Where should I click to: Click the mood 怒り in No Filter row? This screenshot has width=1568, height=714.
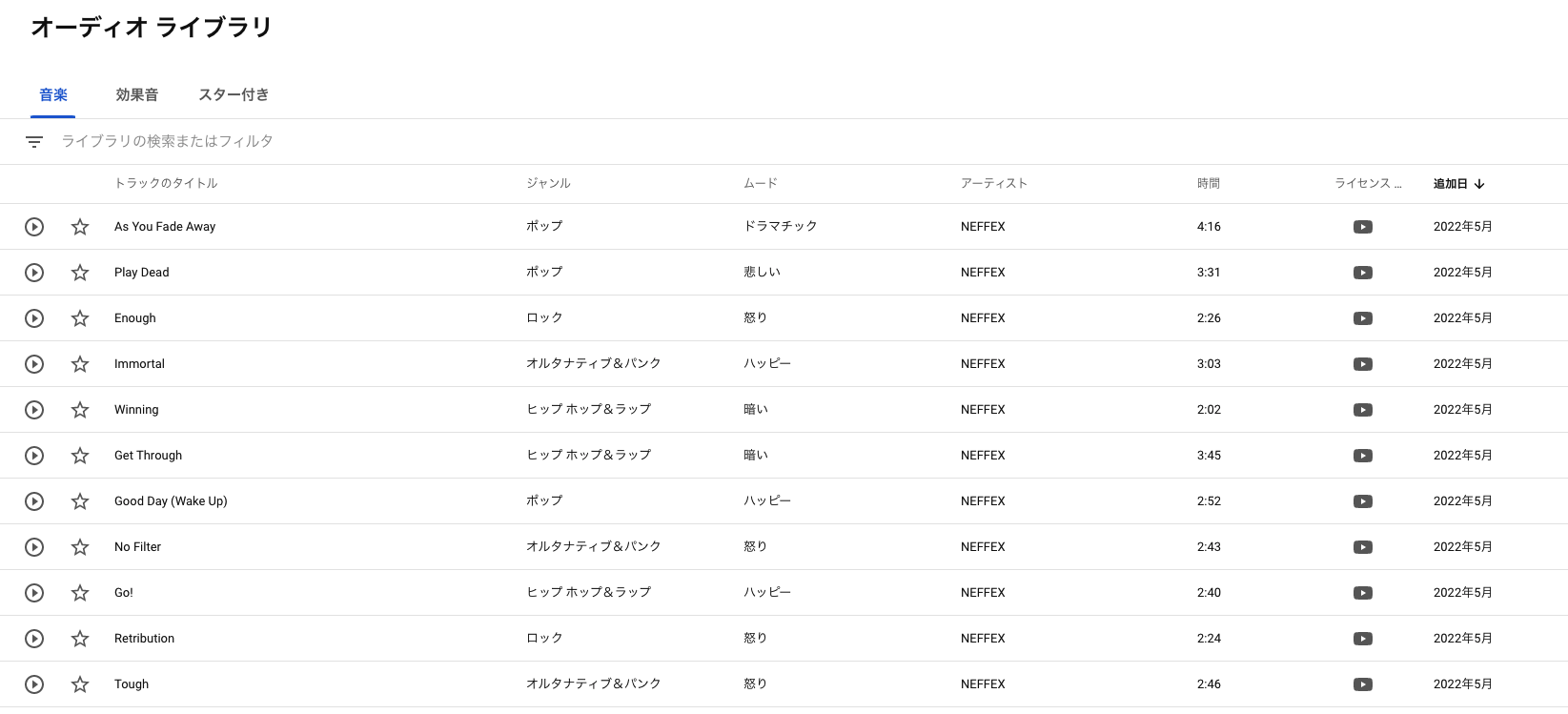[x=755, y=546]
